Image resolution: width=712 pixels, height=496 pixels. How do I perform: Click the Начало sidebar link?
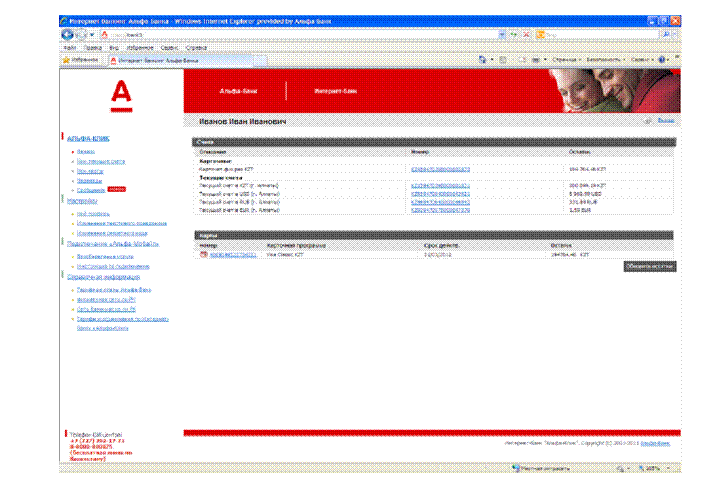tap(86, 152)
